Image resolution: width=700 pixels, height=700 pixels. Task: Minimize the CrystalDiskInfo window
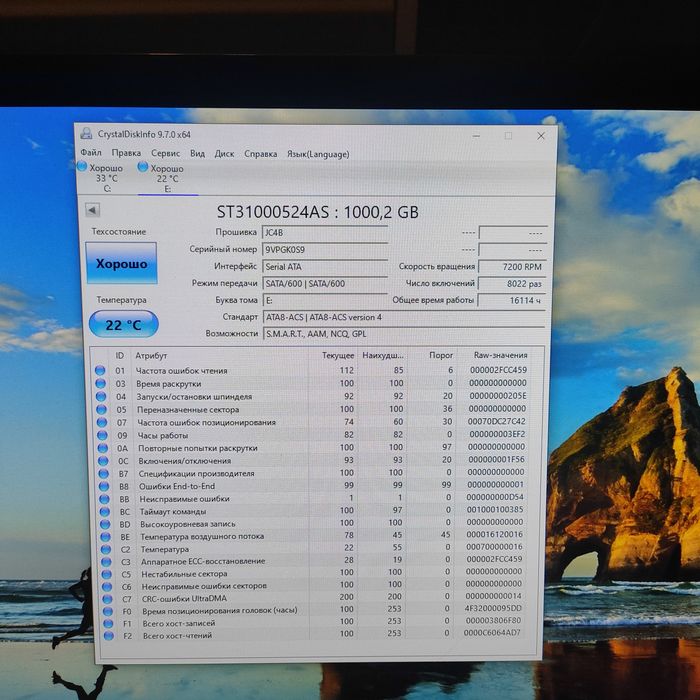coord(476,136)
